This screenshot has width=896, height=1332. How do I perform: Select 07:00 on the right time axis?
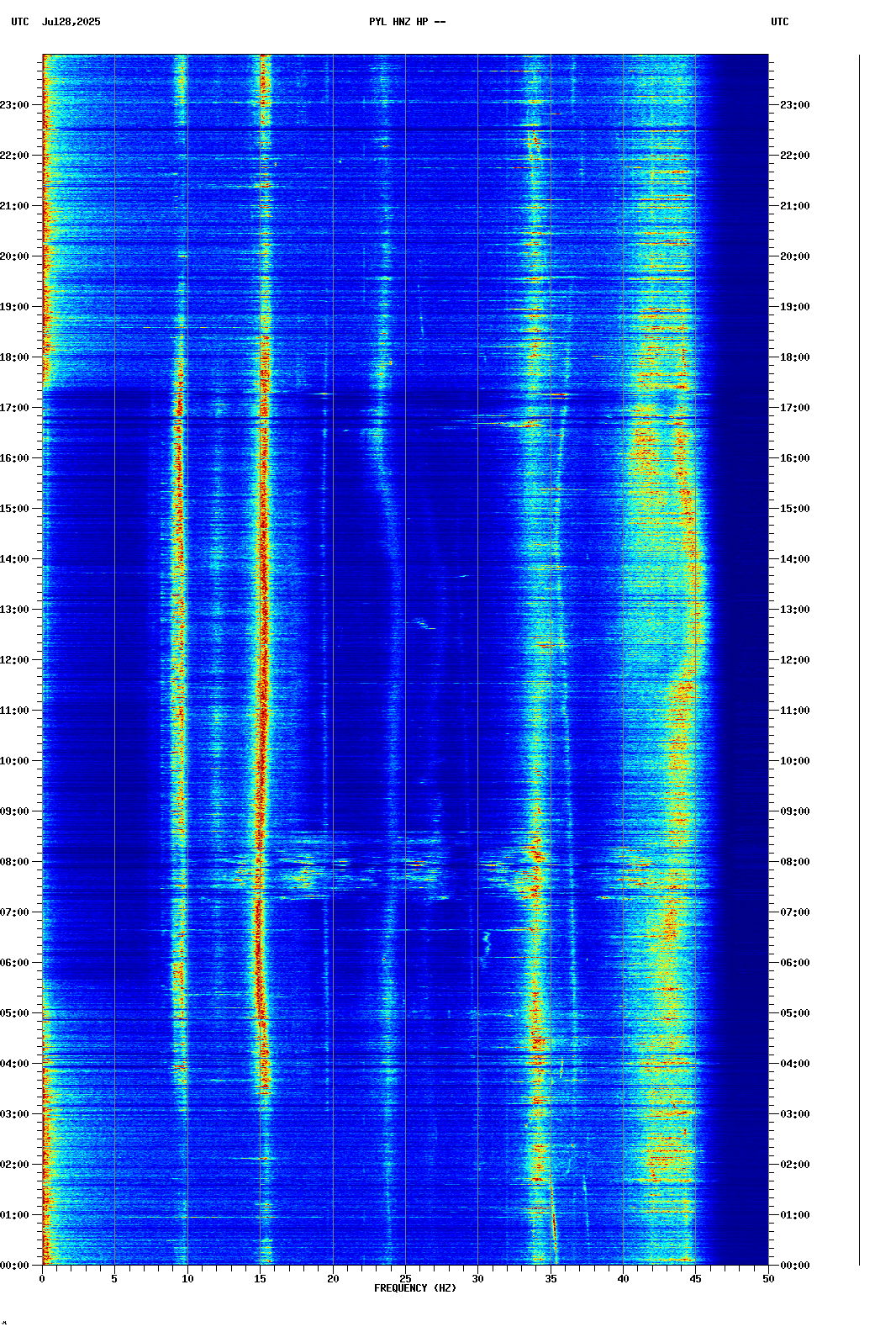click(x=794, y=912)
